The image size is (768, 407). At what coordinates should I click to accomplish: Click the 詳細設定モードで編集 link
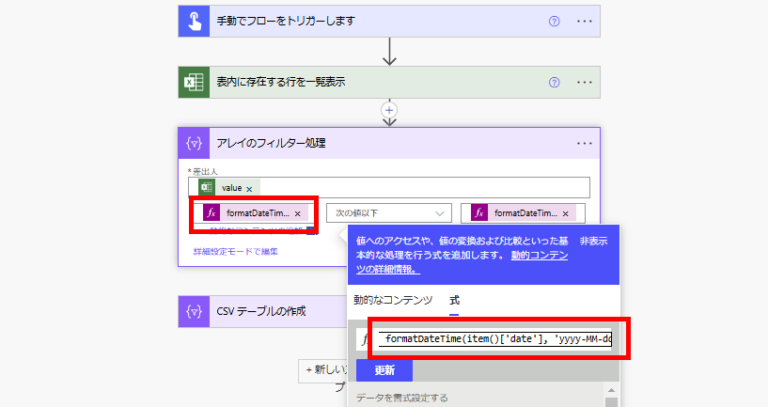[235, 251]
